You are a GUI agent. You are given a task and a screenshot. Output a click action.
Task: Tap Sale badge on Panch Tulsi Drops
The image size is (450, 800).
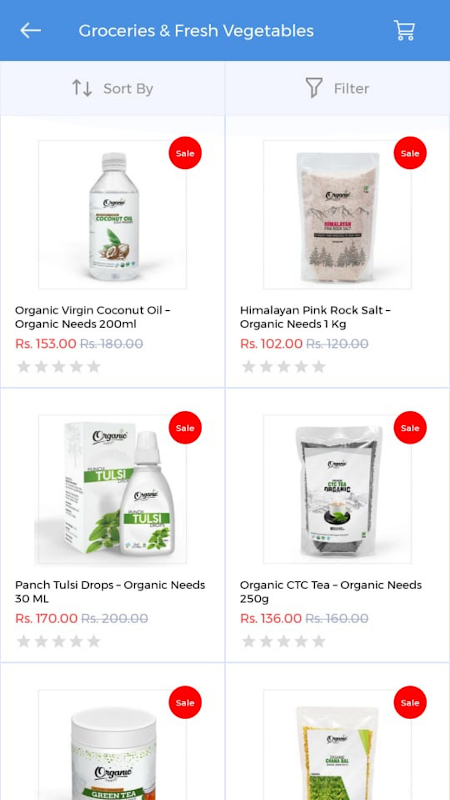click(185, 428)
